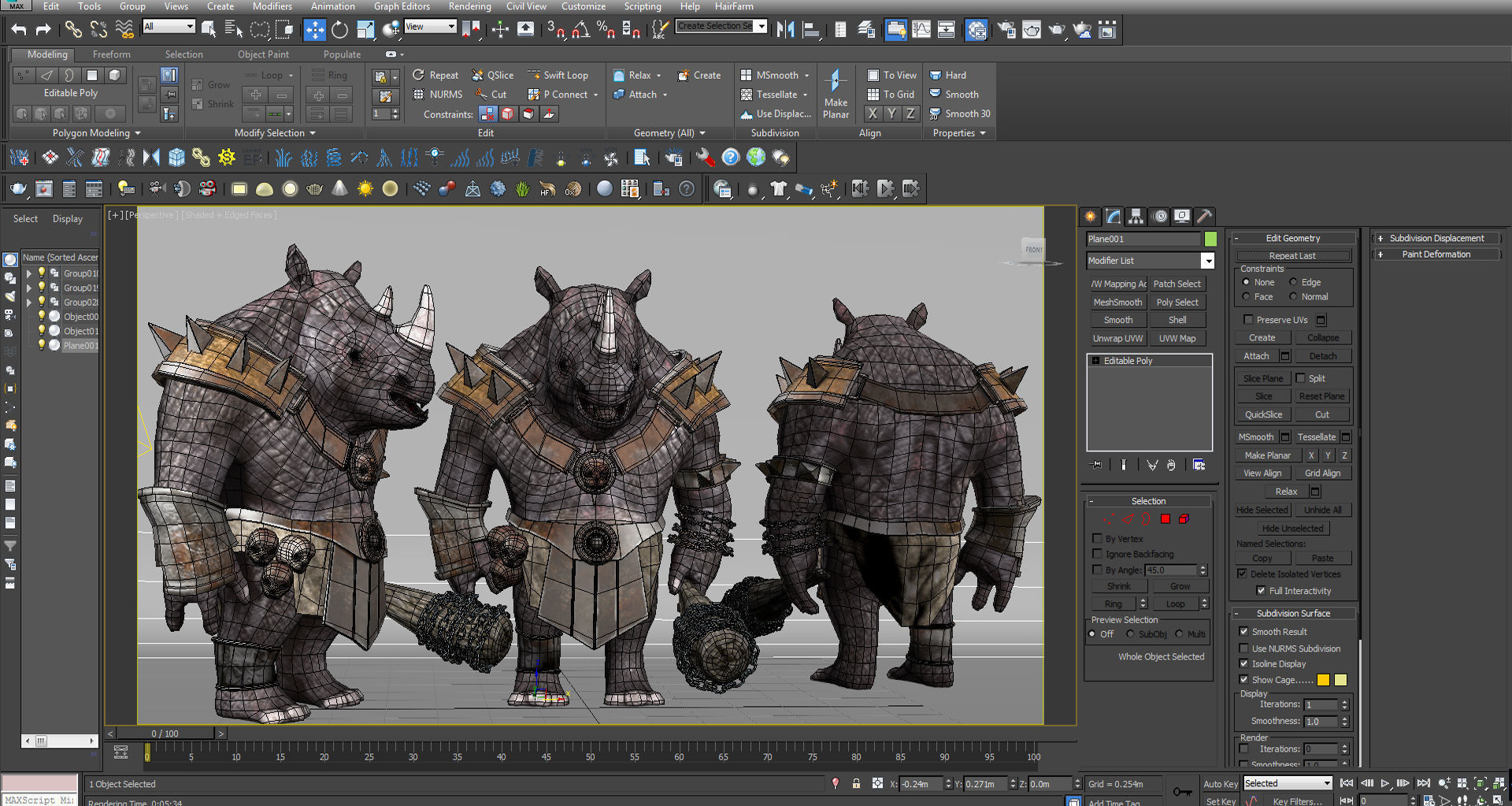
Task: Select the Edge constraint radio button
Action: (x=1293, y=282)
